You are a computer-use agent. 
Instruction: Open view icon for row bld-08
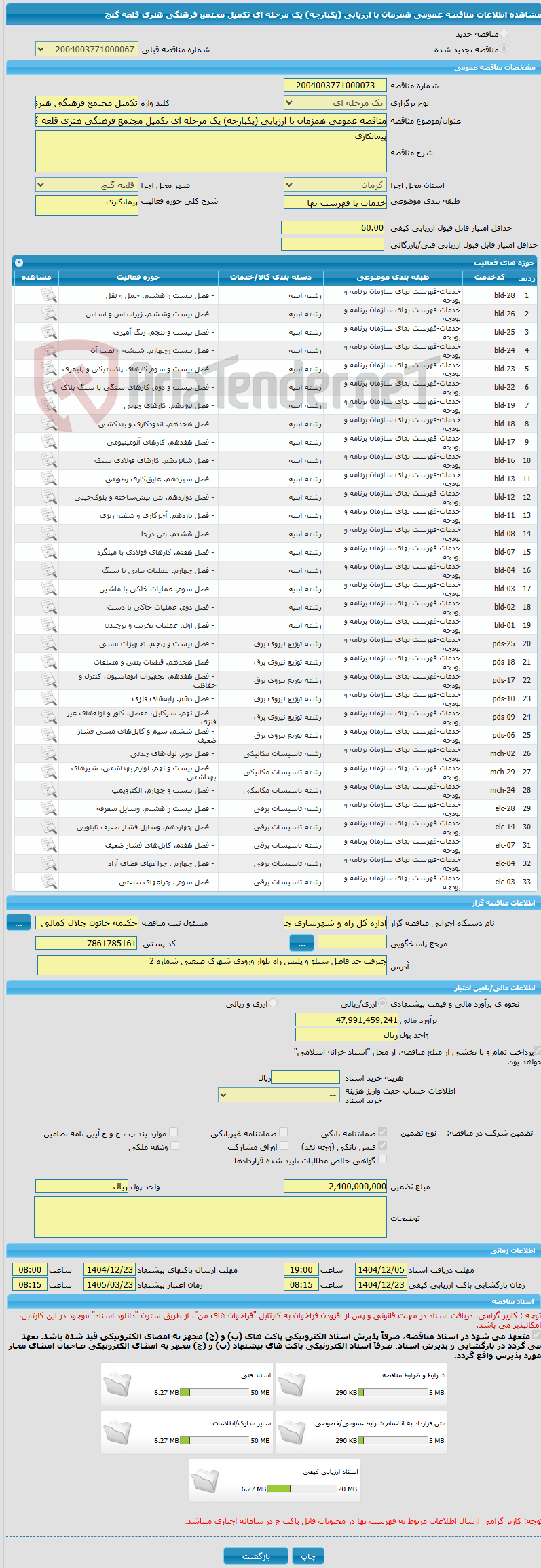(x=49, y=534)
